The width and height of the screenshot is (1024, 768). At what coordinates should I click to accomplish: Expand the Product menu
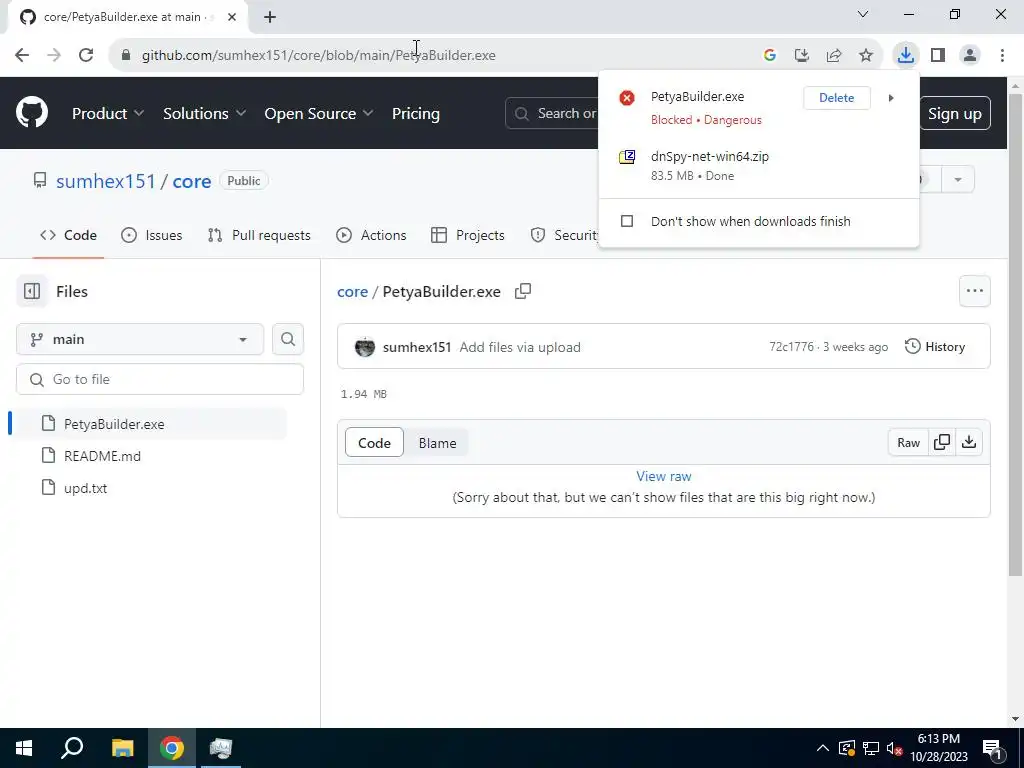[108, 114]
